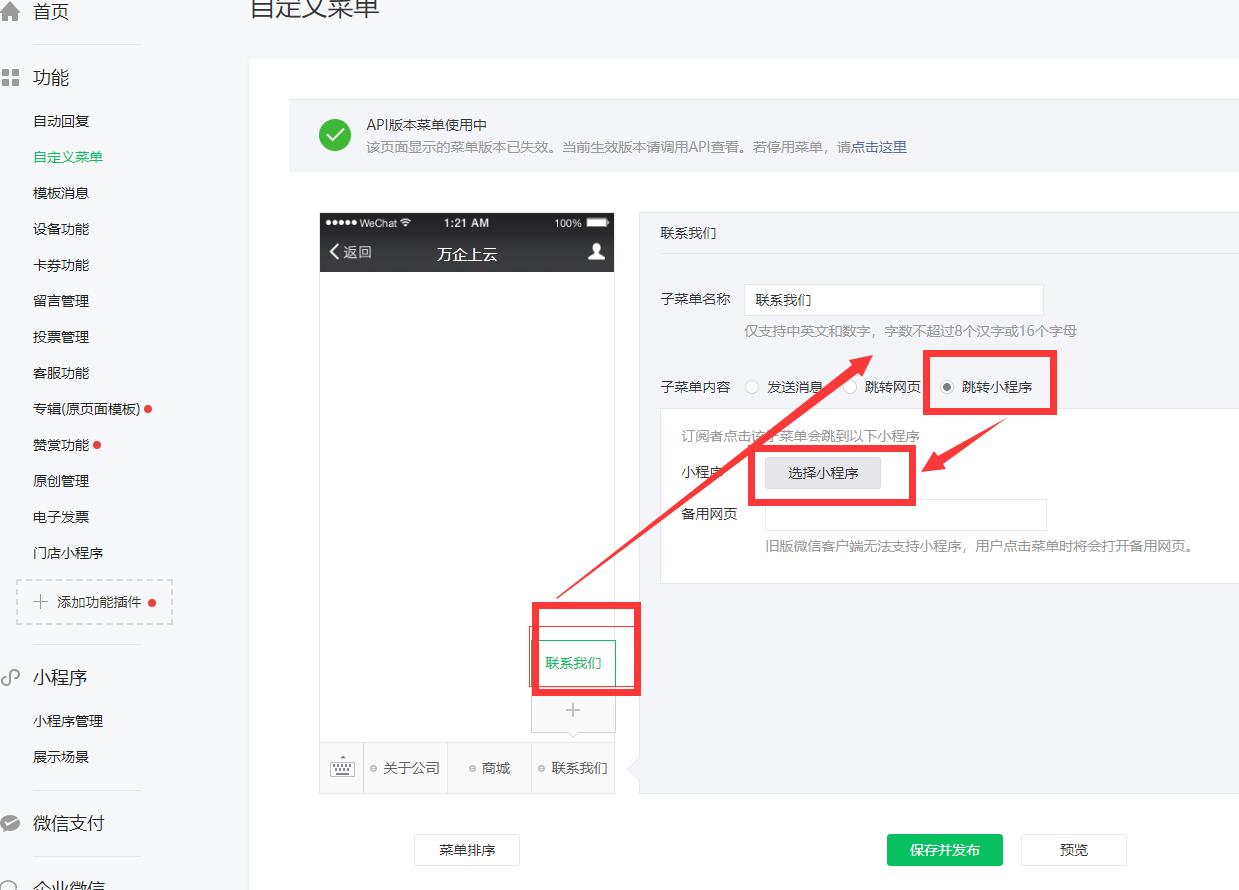Open 自动回复 in the sidebar

(61, 121)
